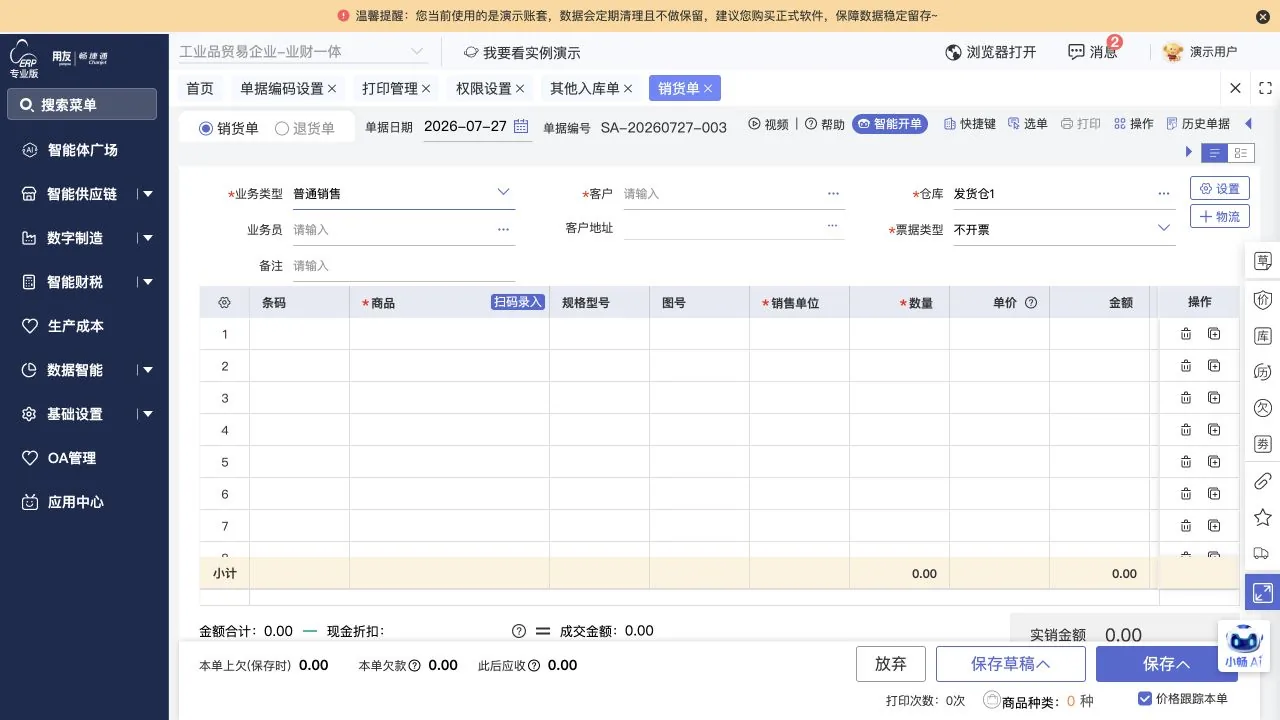Open the company selector 工业品贸易企业-业财一体
This screenshot has width=1280, height=720.
pyautogui.click(x=302, y=52)
